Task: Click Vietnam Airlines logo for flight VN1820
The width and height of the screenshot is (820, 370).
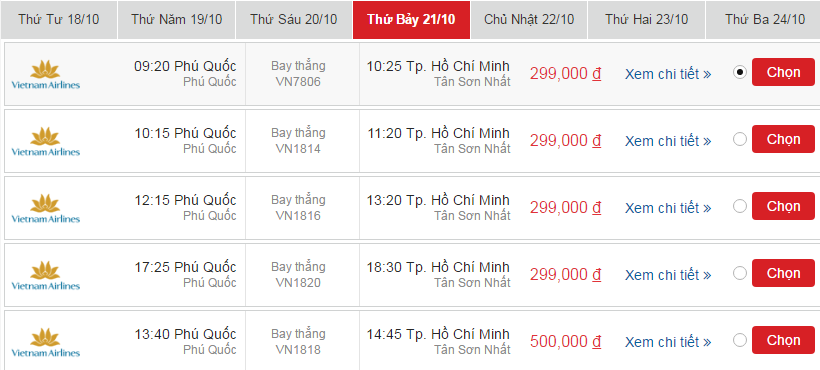Action: pos(45,275)
